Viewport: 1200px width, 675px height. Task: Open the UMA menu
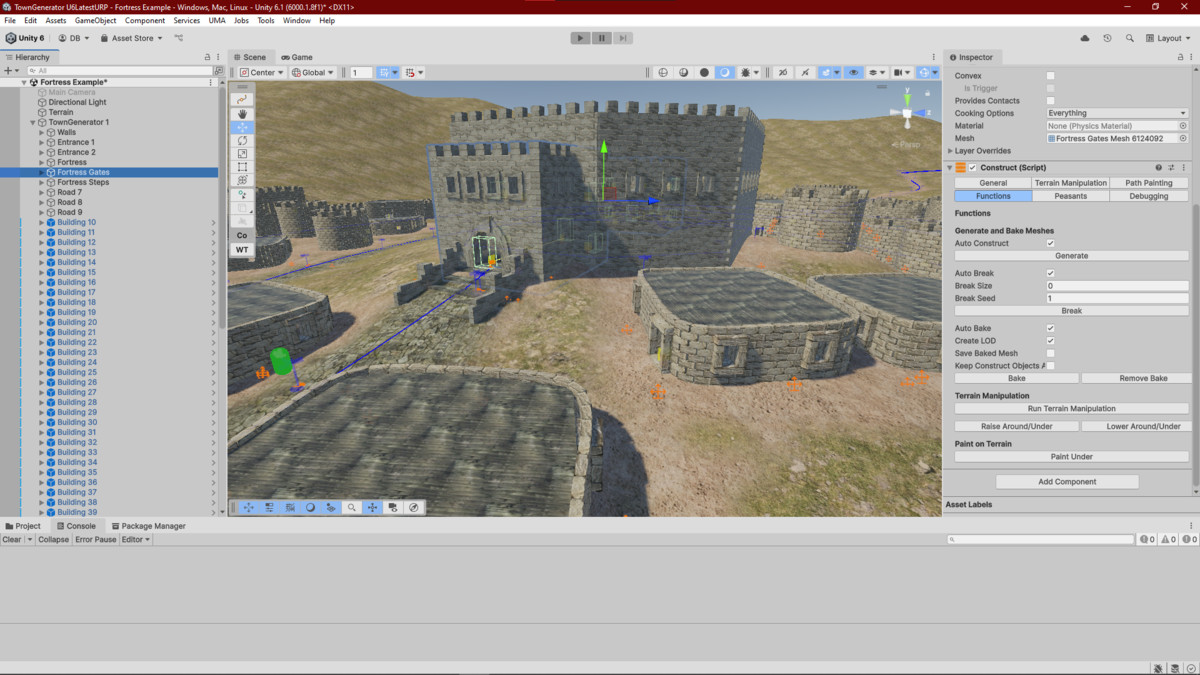pyautogui.click(x=217, y=20)
